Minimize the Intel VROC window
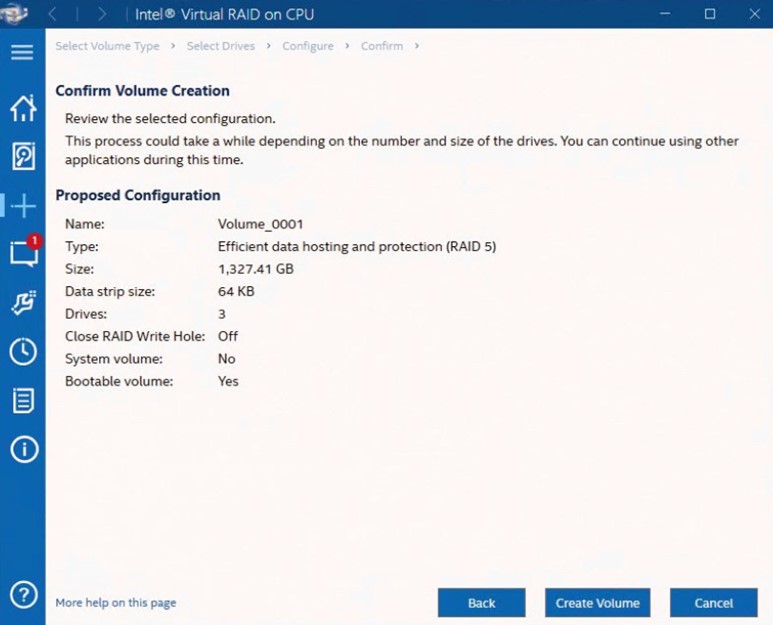Screen dimensions: 773x625 coord(665,14)
